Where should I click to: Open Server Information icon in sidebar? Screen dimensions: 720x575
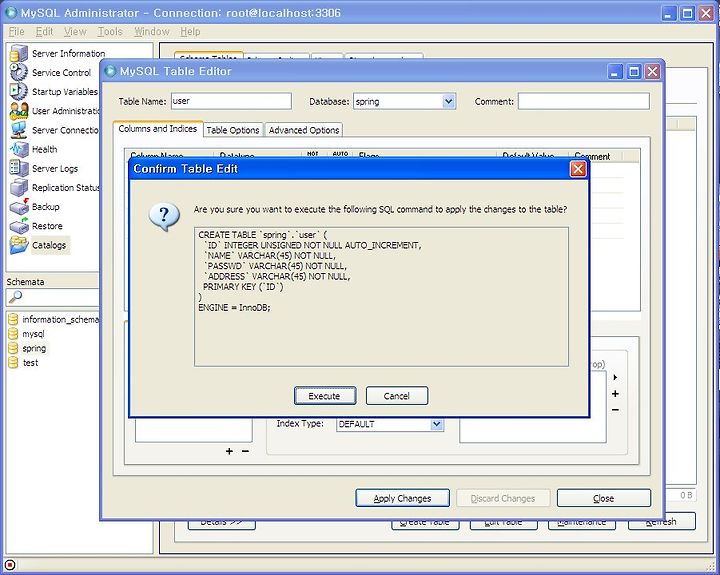point(19,53)
